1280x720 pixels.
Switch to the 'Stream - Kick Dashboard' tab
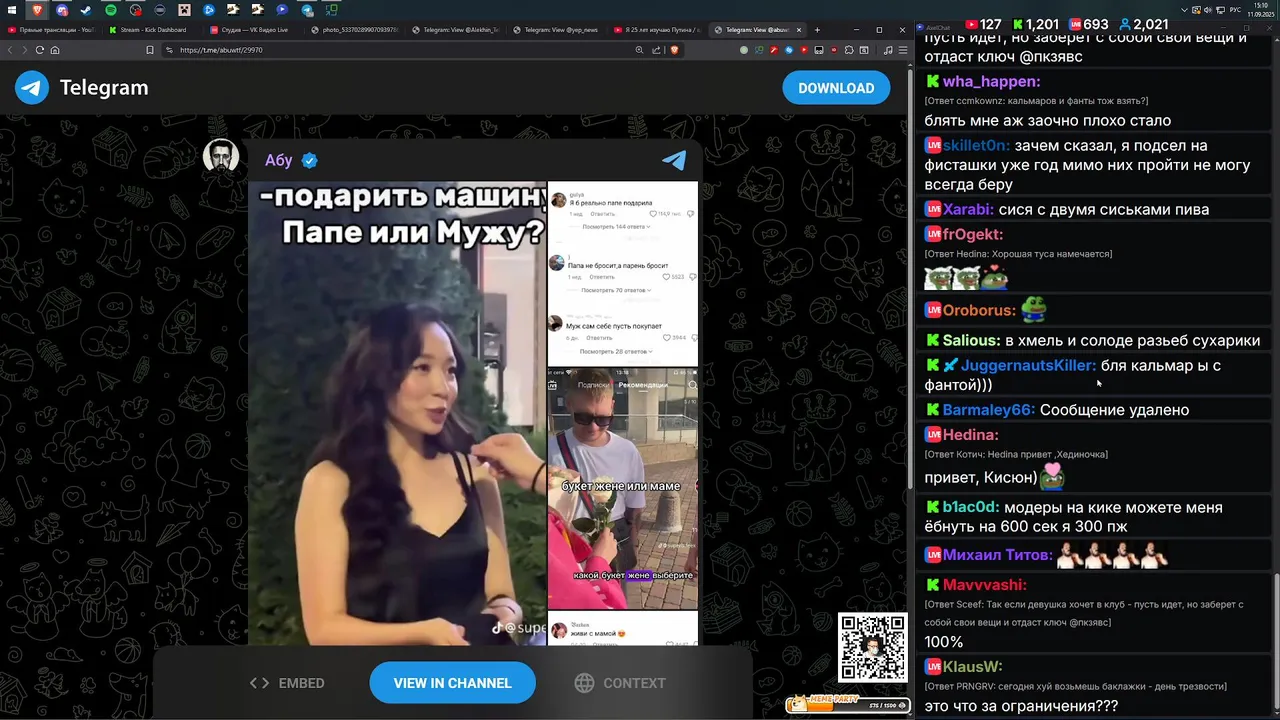[150, 30]
